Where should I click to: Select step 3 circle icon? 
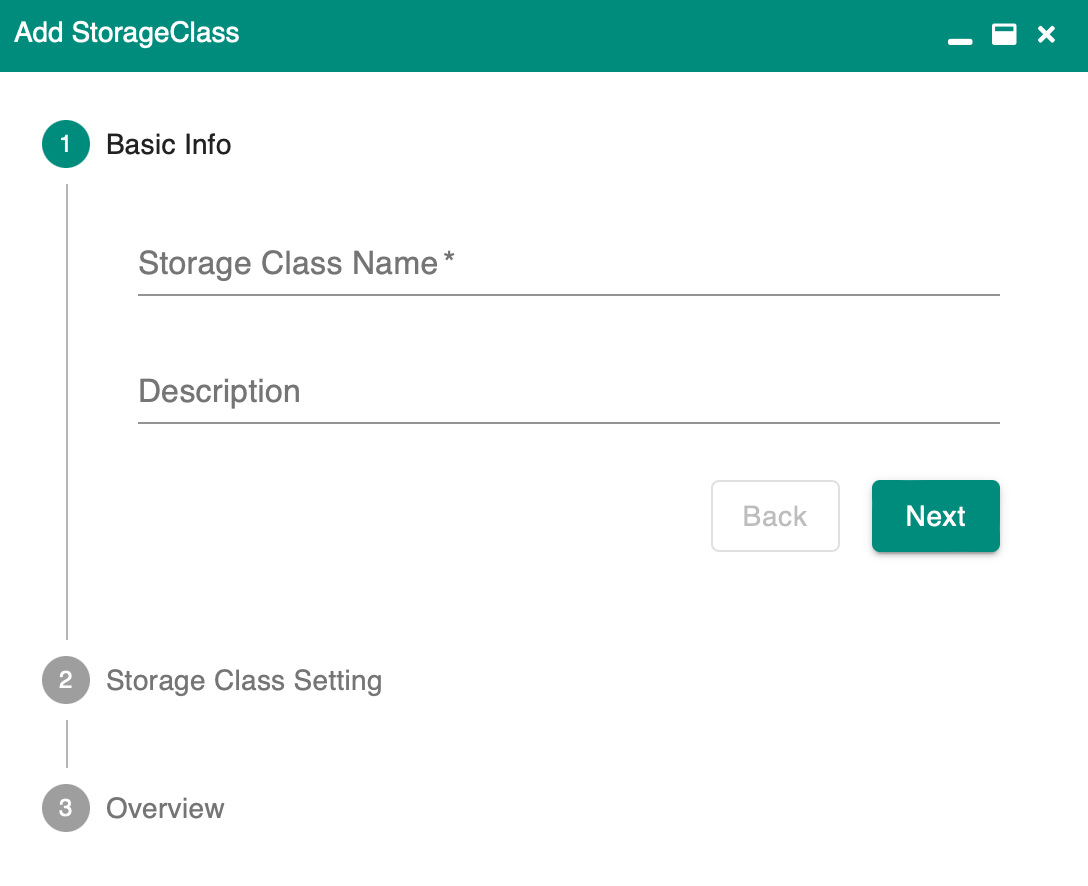coord(66,808)
